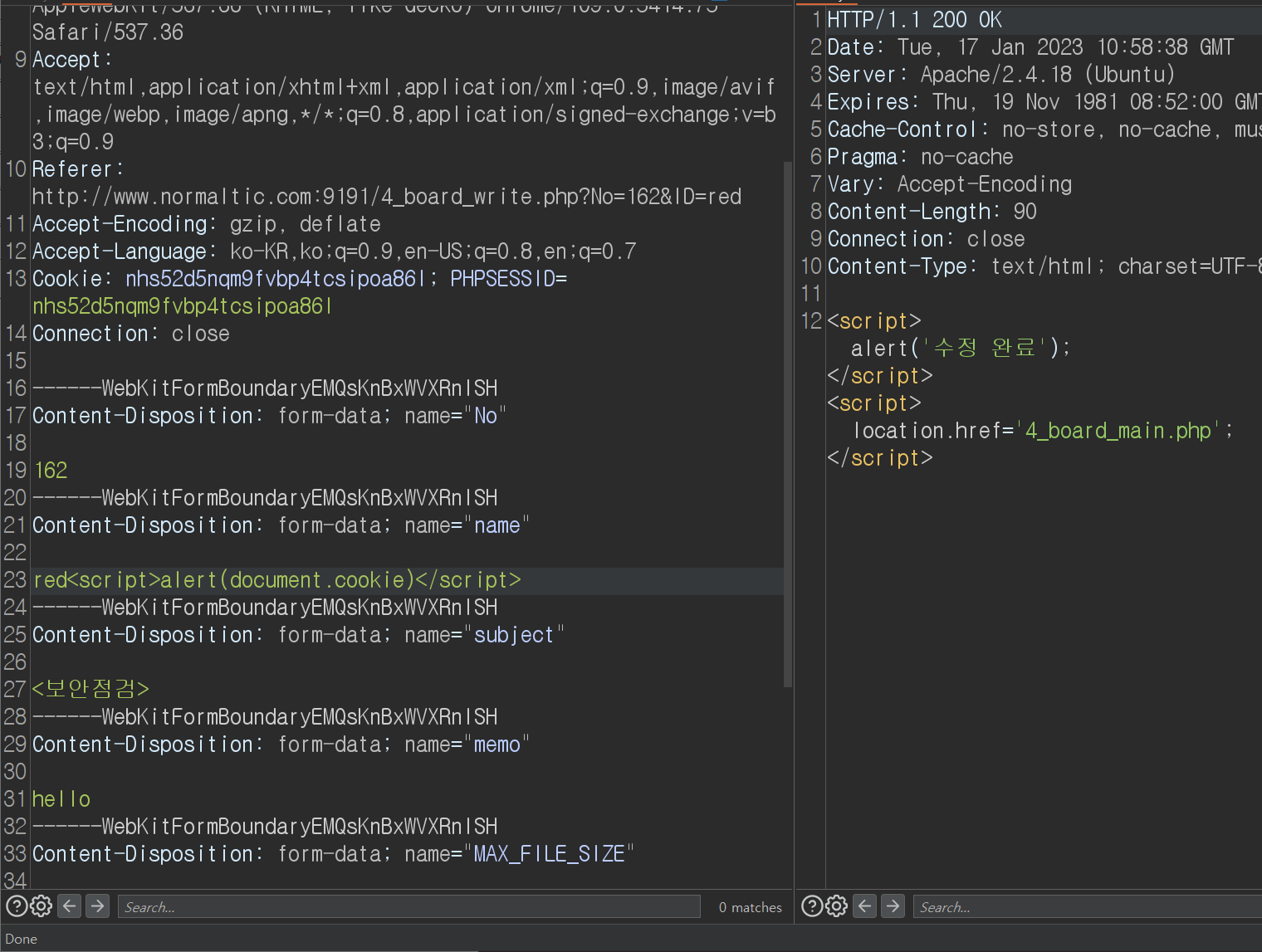Click the Accept-Encoding header line

pyautogui.click(x=207, y=224)
